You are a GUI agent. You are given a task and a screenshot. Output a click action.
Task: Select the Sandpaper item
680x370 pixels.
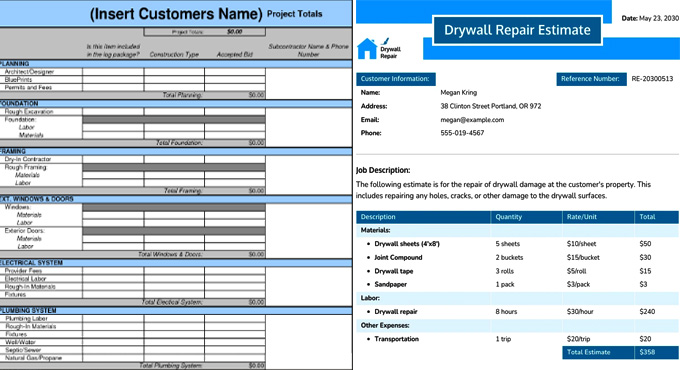click(x=390, y=285)
